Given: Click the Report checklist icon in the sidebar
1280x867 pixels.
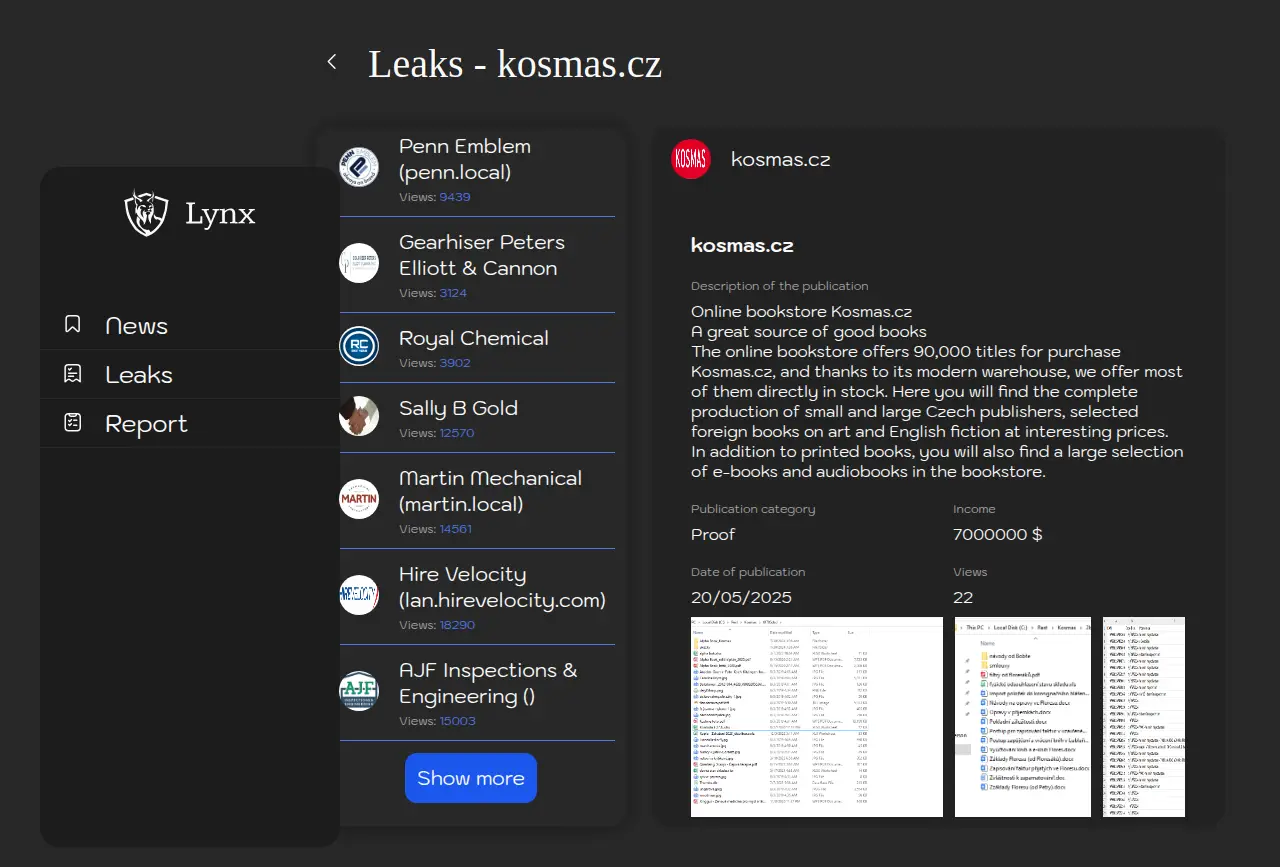Looking at the screenshot, I should click(x=73, y=423).
